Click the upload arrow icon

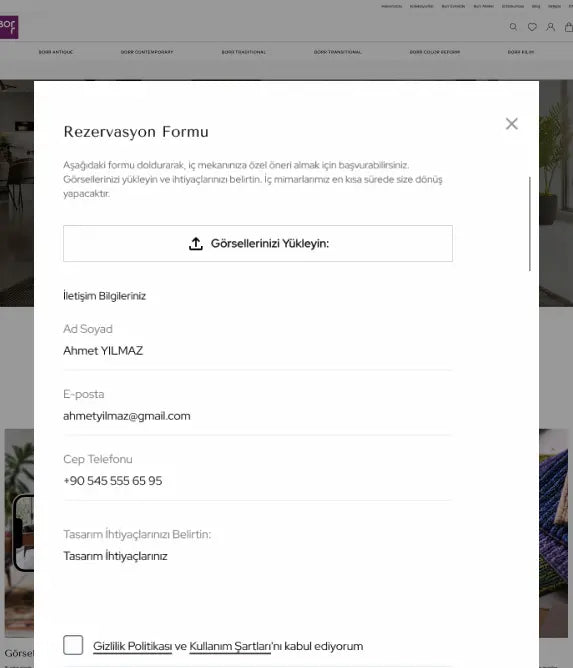coord(196,244)
